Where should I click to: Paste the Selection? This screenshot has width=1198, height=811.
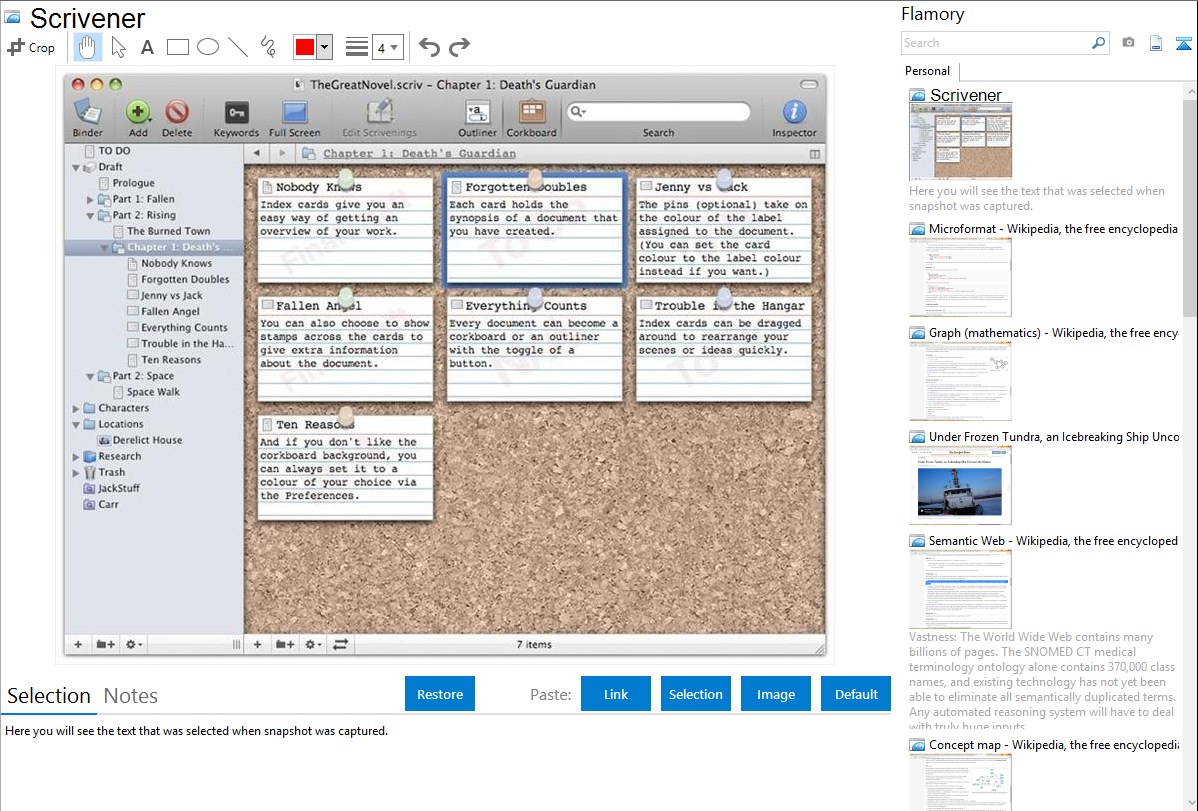(x=696, y=694)
